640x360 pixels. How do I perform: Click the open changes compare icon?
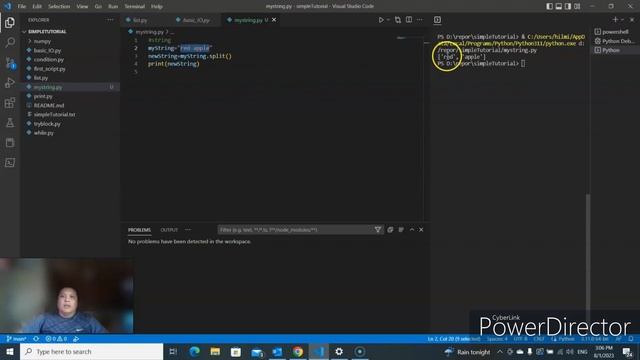tap(398, 20)
